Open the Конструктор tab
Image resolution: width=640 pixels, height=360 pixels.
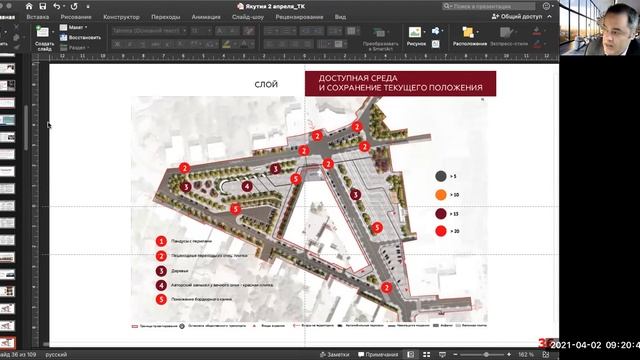click(x=121, y=17)
